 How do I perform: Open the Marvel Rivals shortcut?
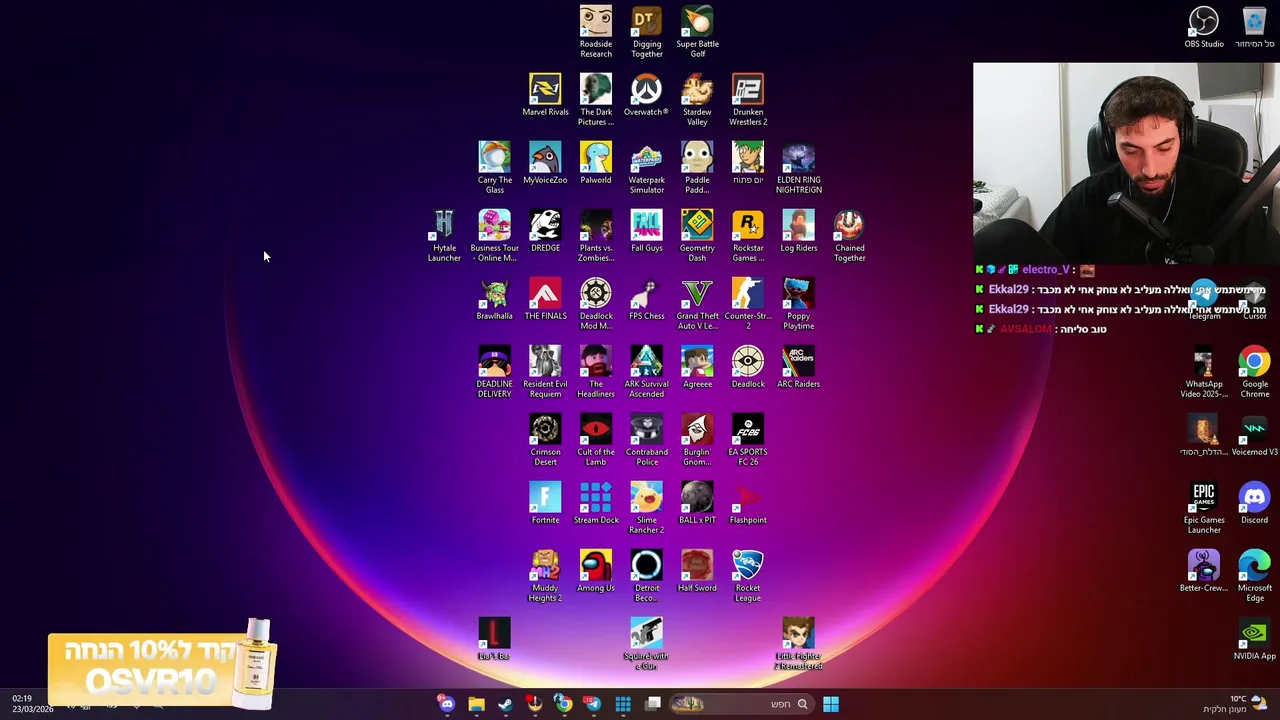click(545, 96)
